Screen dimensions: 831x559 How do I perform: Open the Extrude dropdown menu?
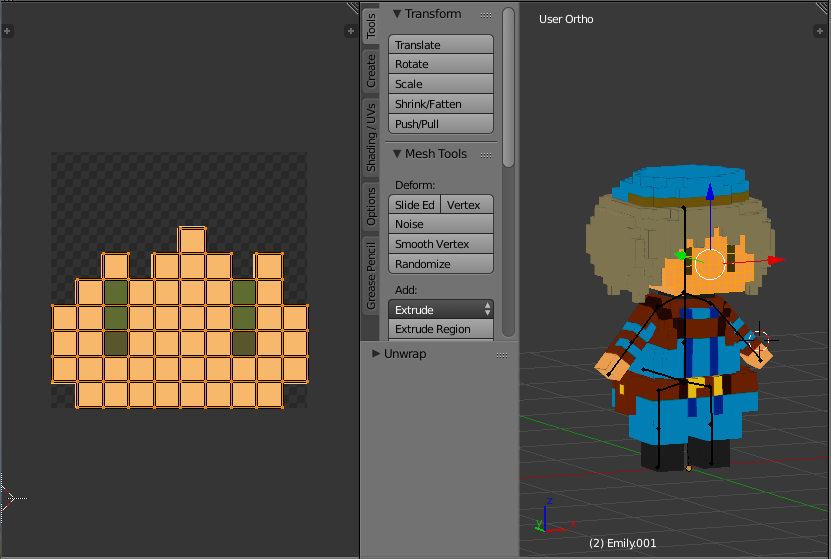pyautogui.click(x=441, y=309)
